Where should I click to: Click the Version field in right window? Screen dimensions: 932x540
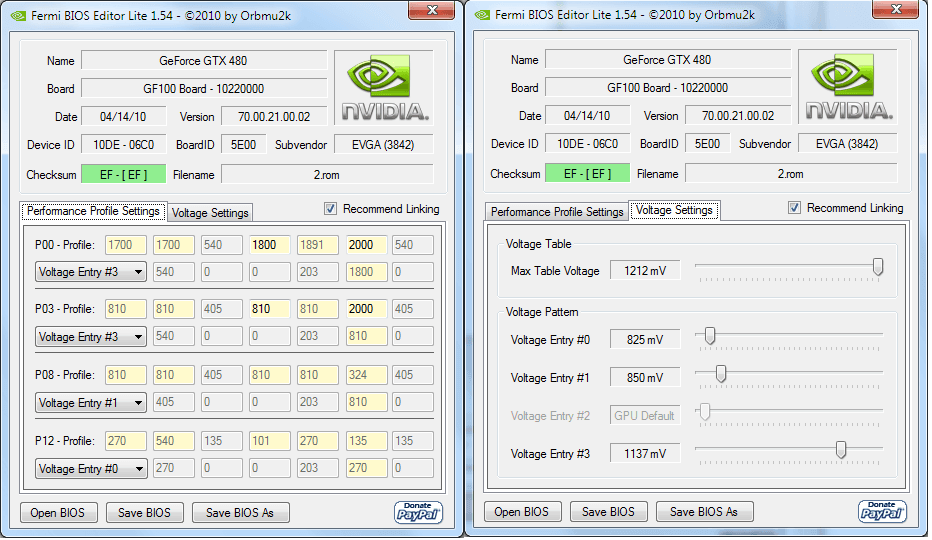click(738, 115)
